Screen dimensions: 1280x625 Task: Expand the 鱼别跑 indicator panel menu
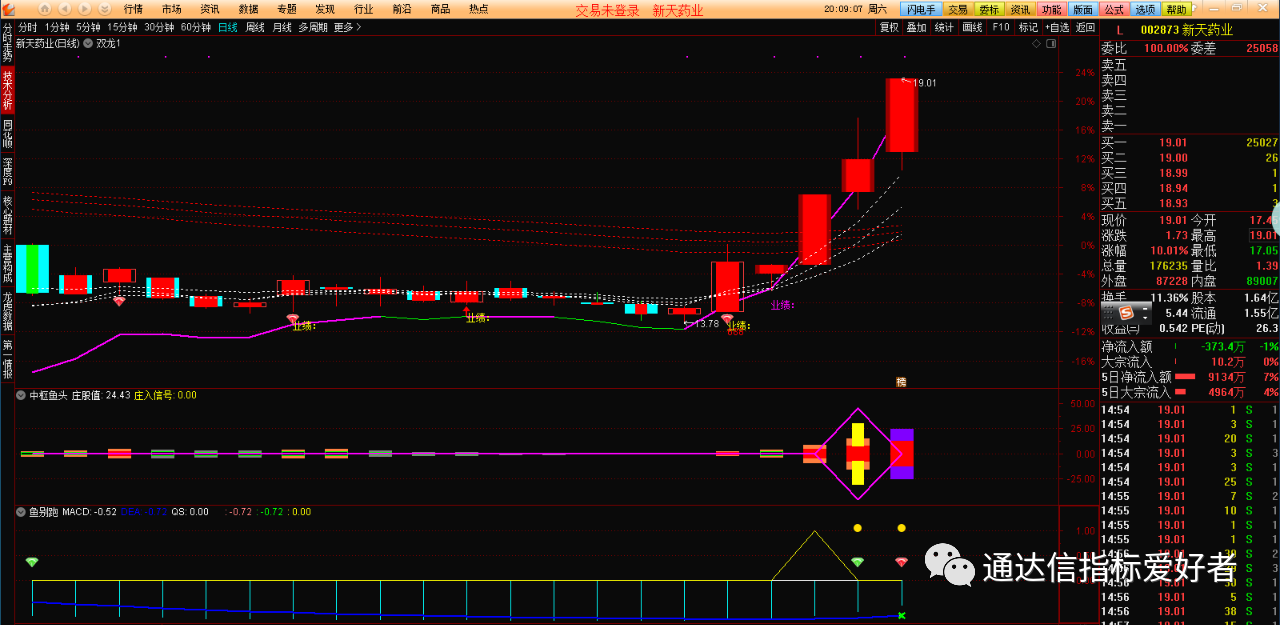[21, 512]
